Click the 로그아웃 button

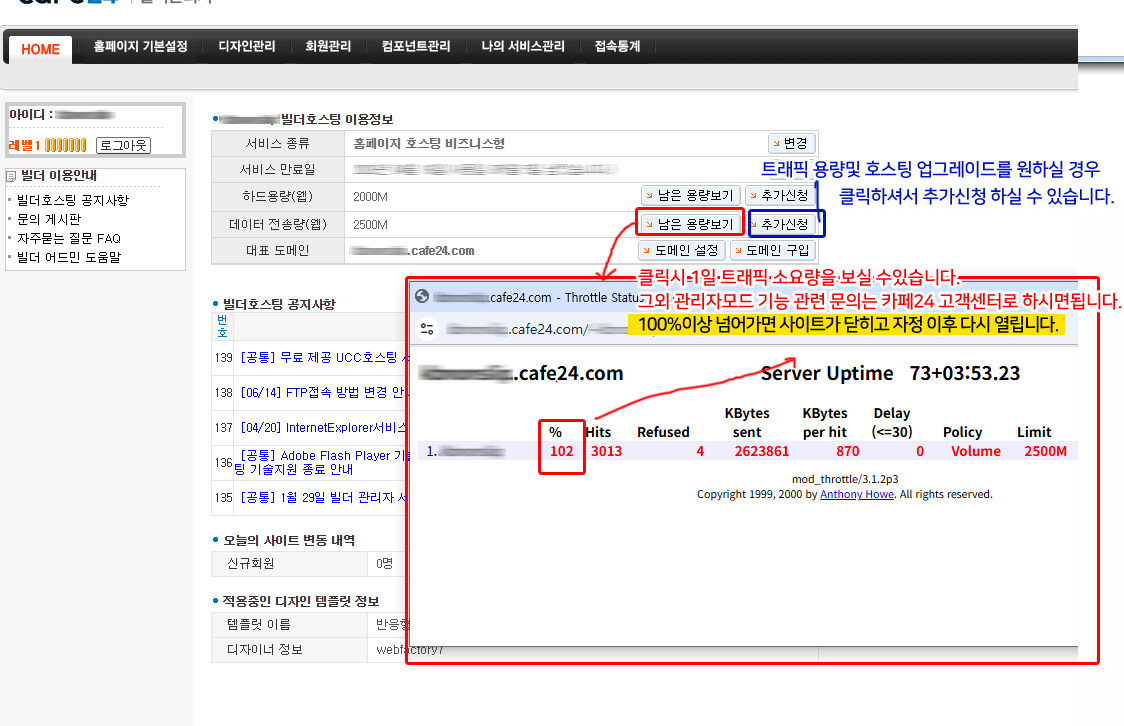coord(123,145)
